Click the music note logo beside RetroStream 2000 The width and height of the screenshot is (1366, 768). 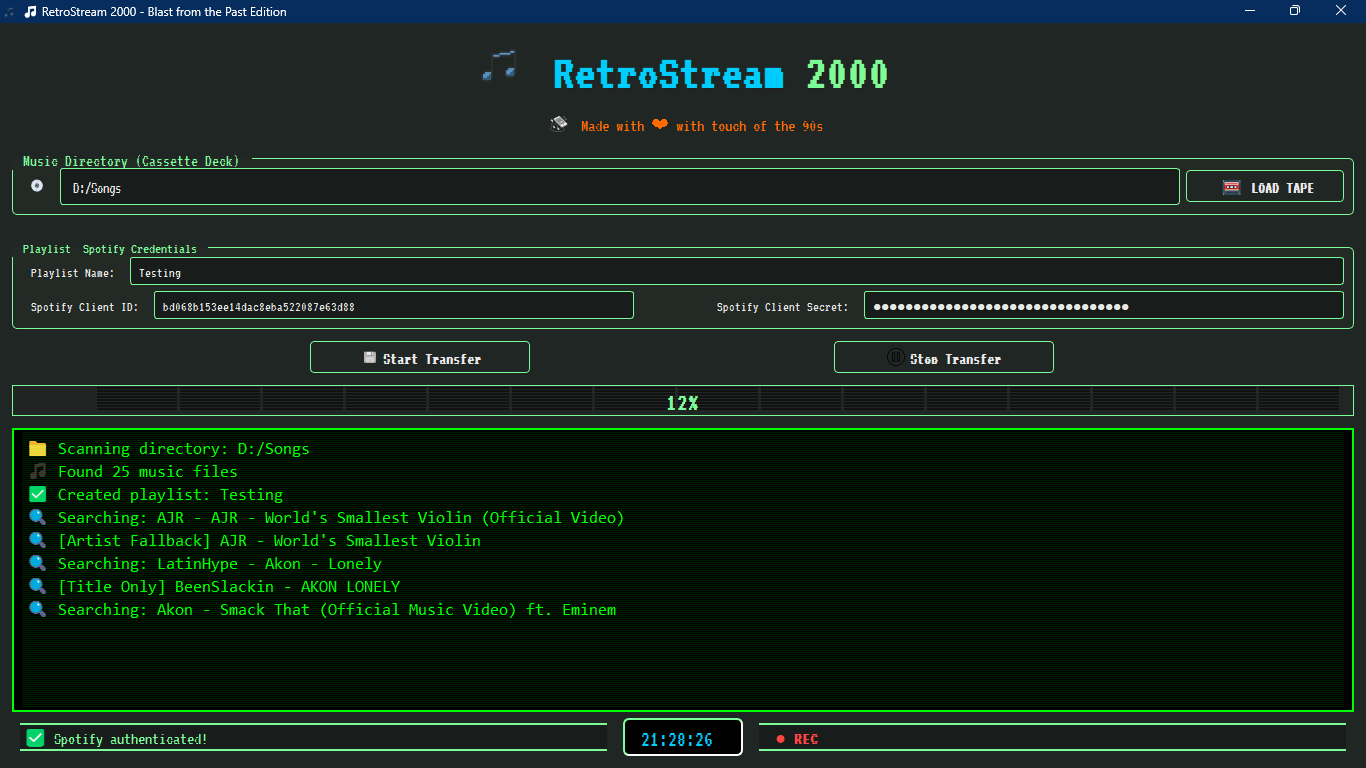coord(499,66)
